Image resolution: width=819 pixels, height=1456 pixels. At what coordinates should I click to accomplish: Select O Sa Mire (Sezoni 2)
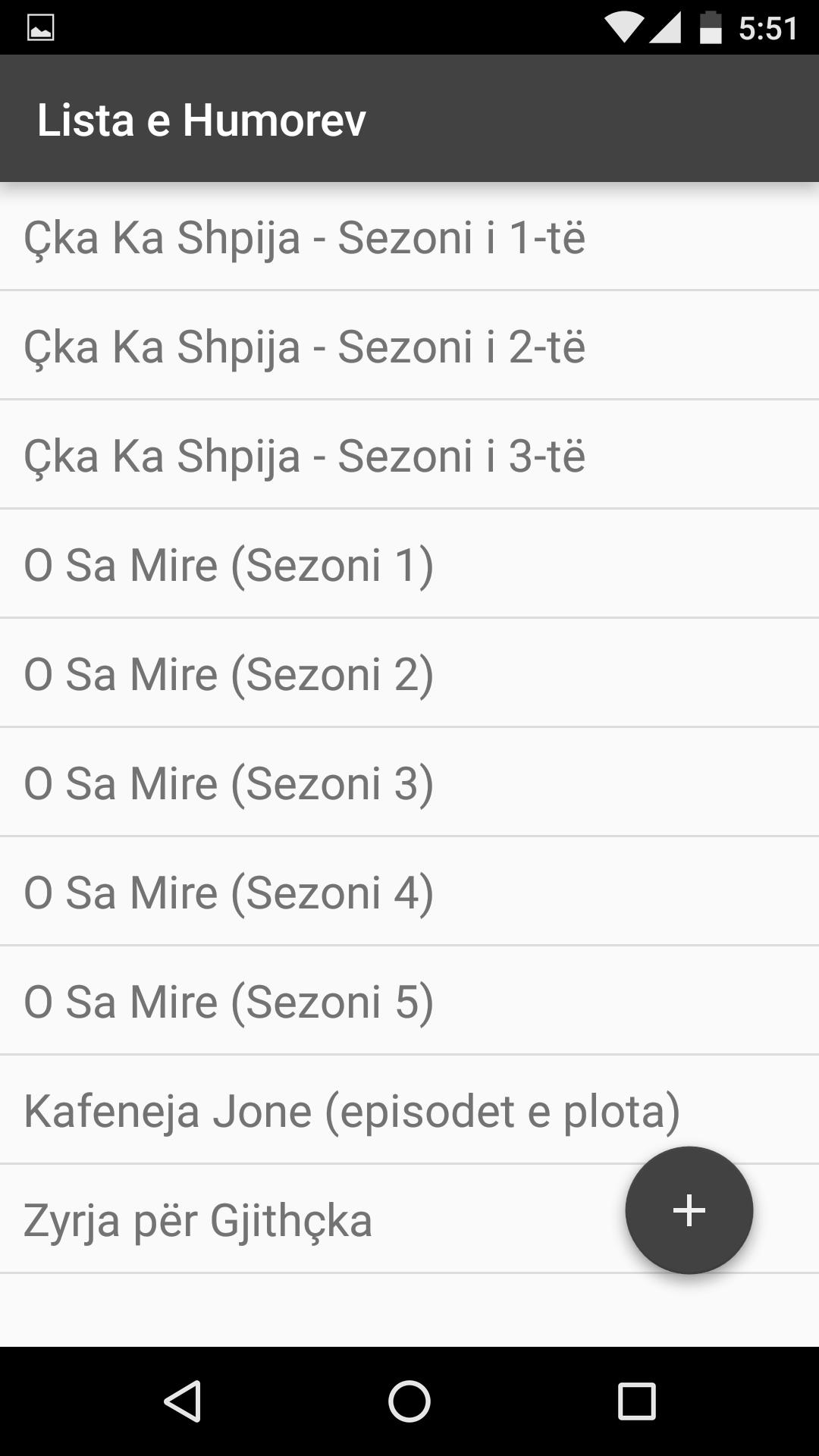click(x=228, y=674)
